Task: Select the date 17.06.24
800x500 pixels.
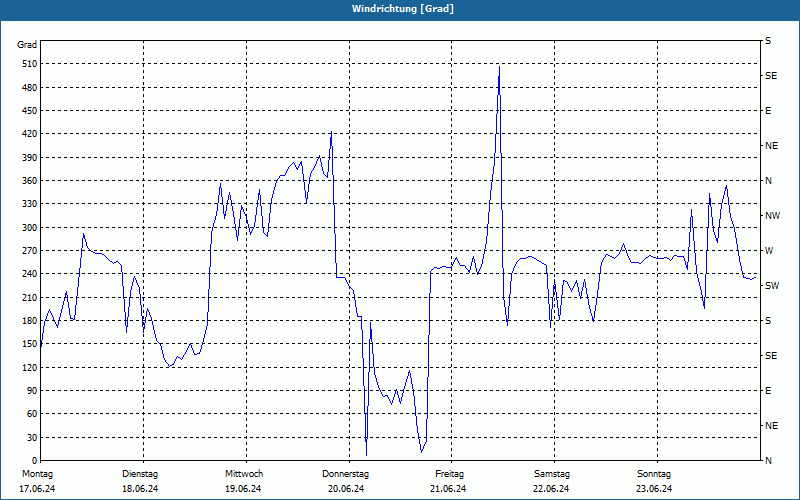Action: [x=37, y=489]
